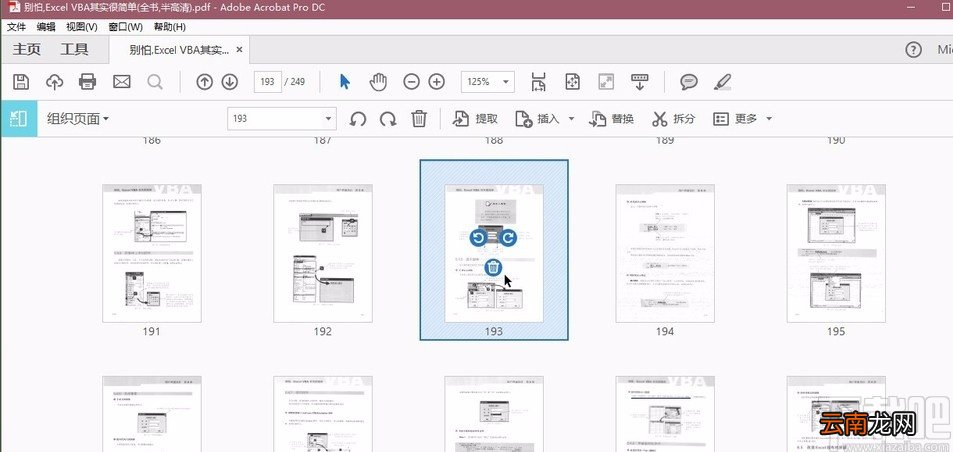Click the 插入 insert button
The width and height of the screenshot is (953, 452).
537,118
